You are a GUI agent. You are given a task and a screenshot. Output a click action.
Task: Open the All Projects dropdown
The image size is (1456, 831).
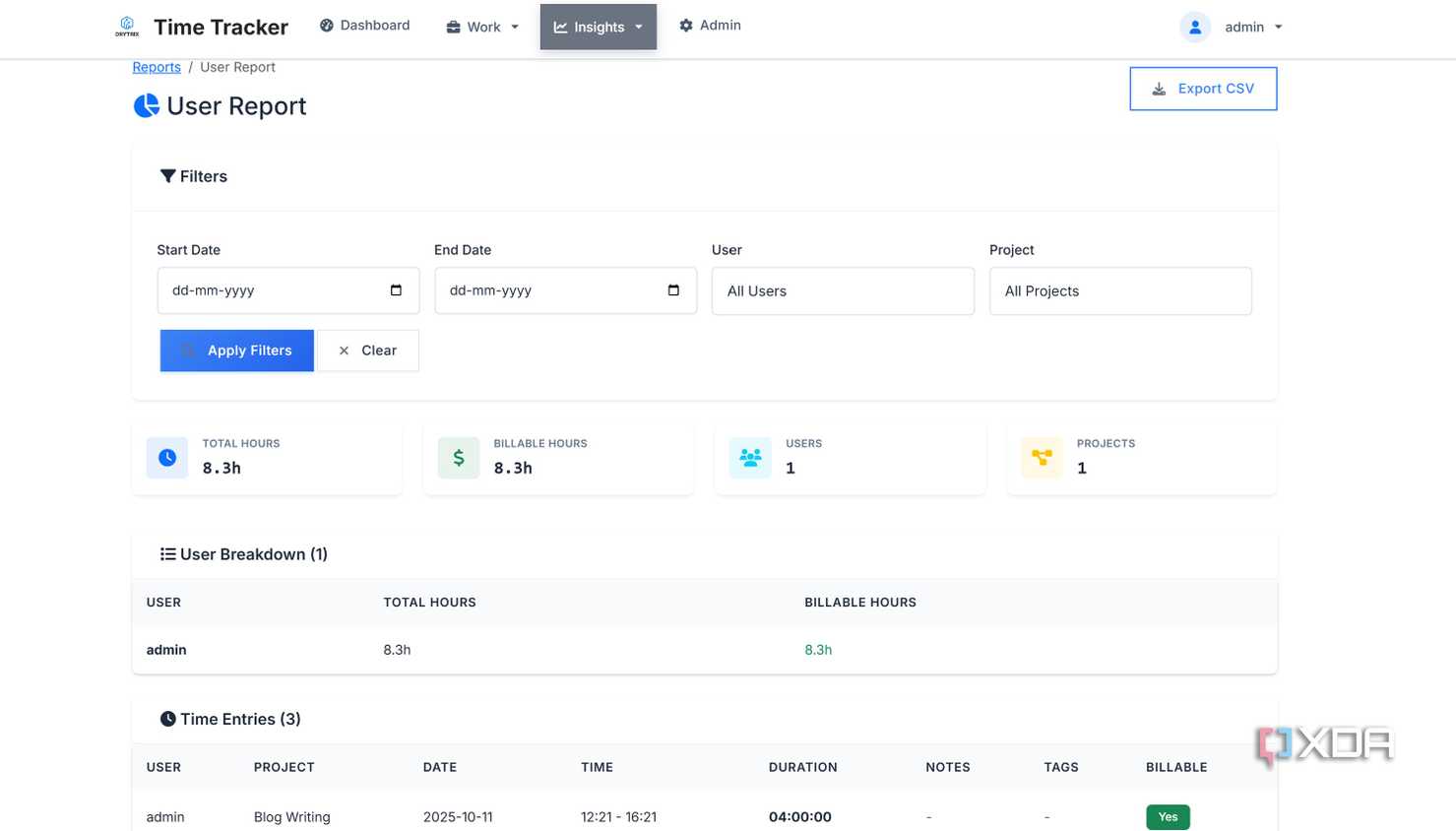(1120, 291)
